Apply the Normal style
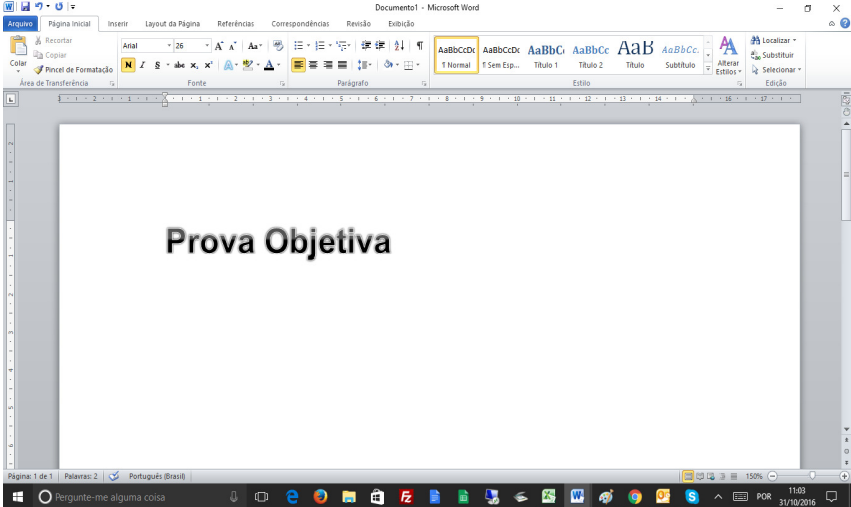 coord(456,55)
